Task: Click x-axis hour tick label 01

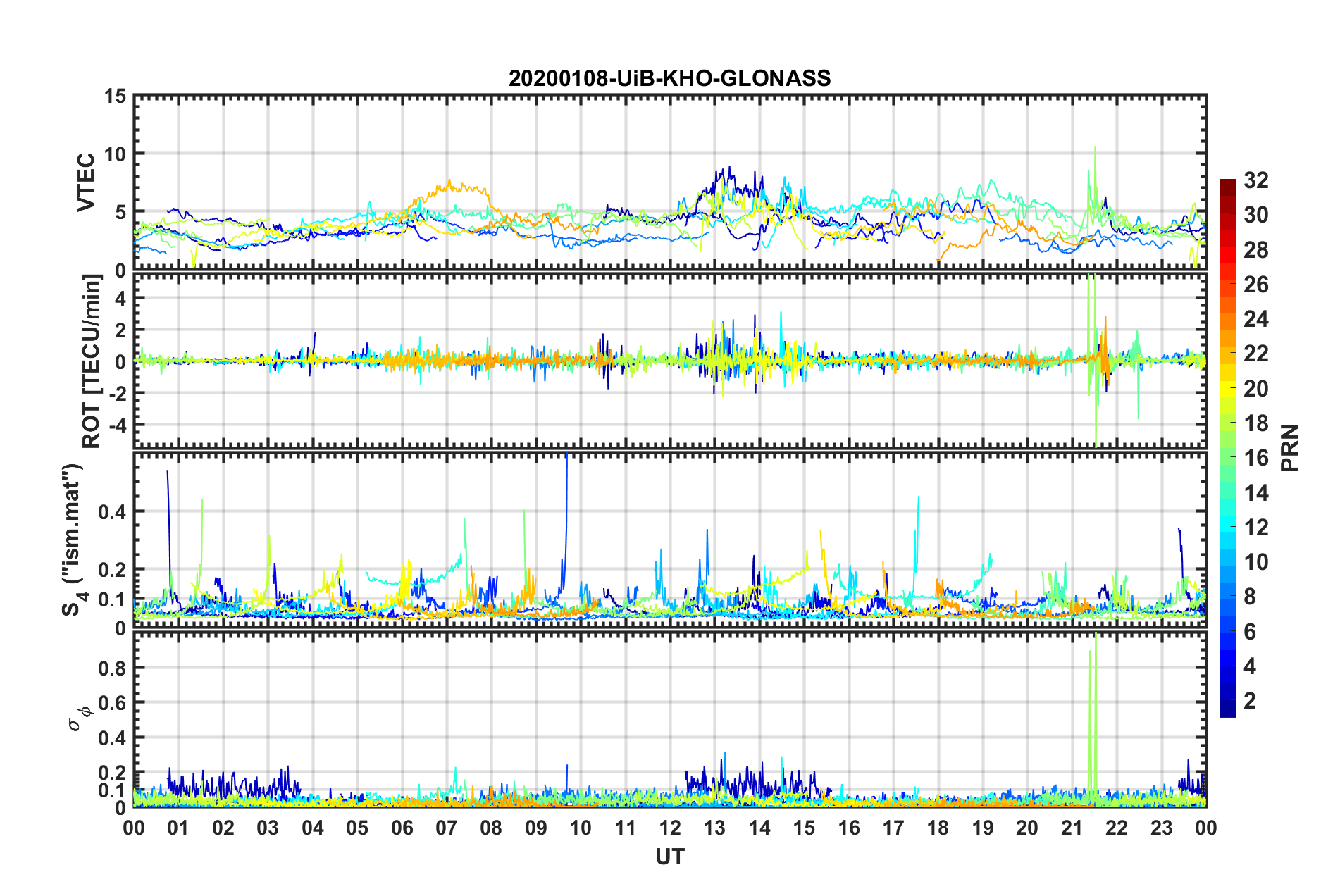Action: point(178,828)
